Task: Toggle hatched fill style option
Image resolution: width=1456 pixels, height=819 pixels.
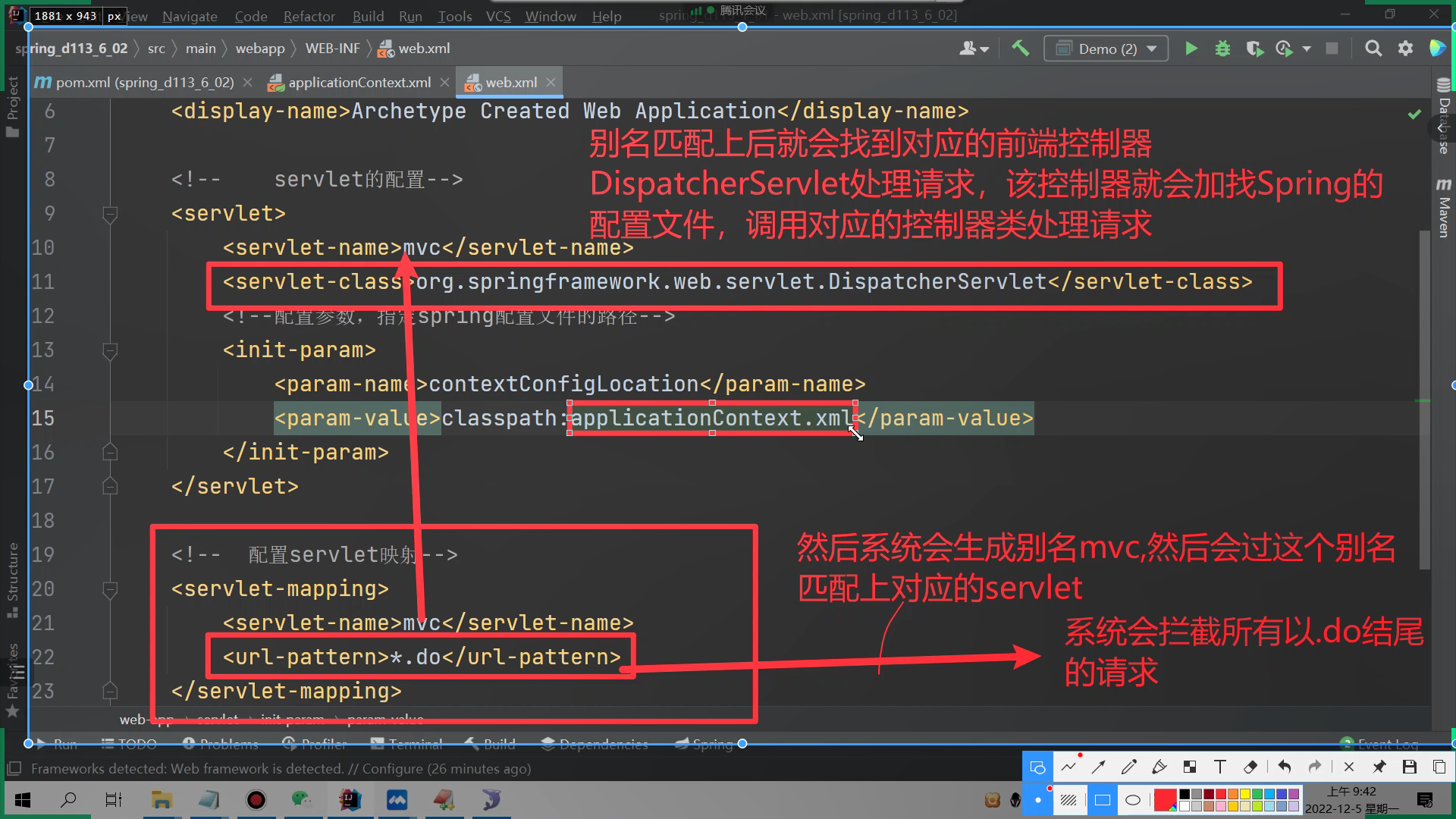Action: tap(1068, 800)
